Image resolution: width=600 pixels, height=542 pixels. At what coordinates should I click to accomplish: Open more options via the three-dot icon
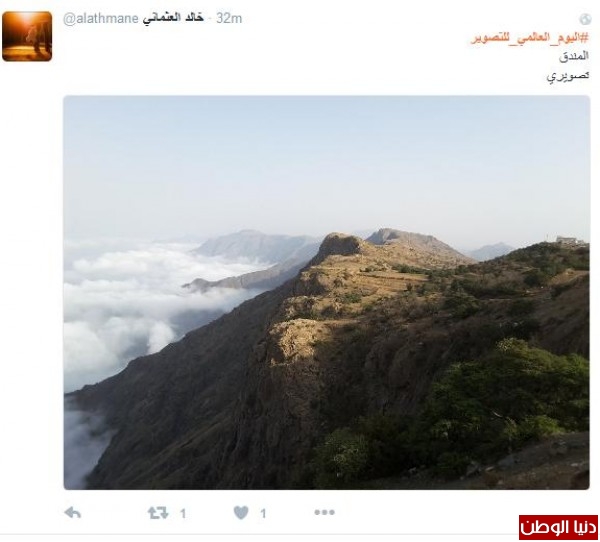point(324,512)
